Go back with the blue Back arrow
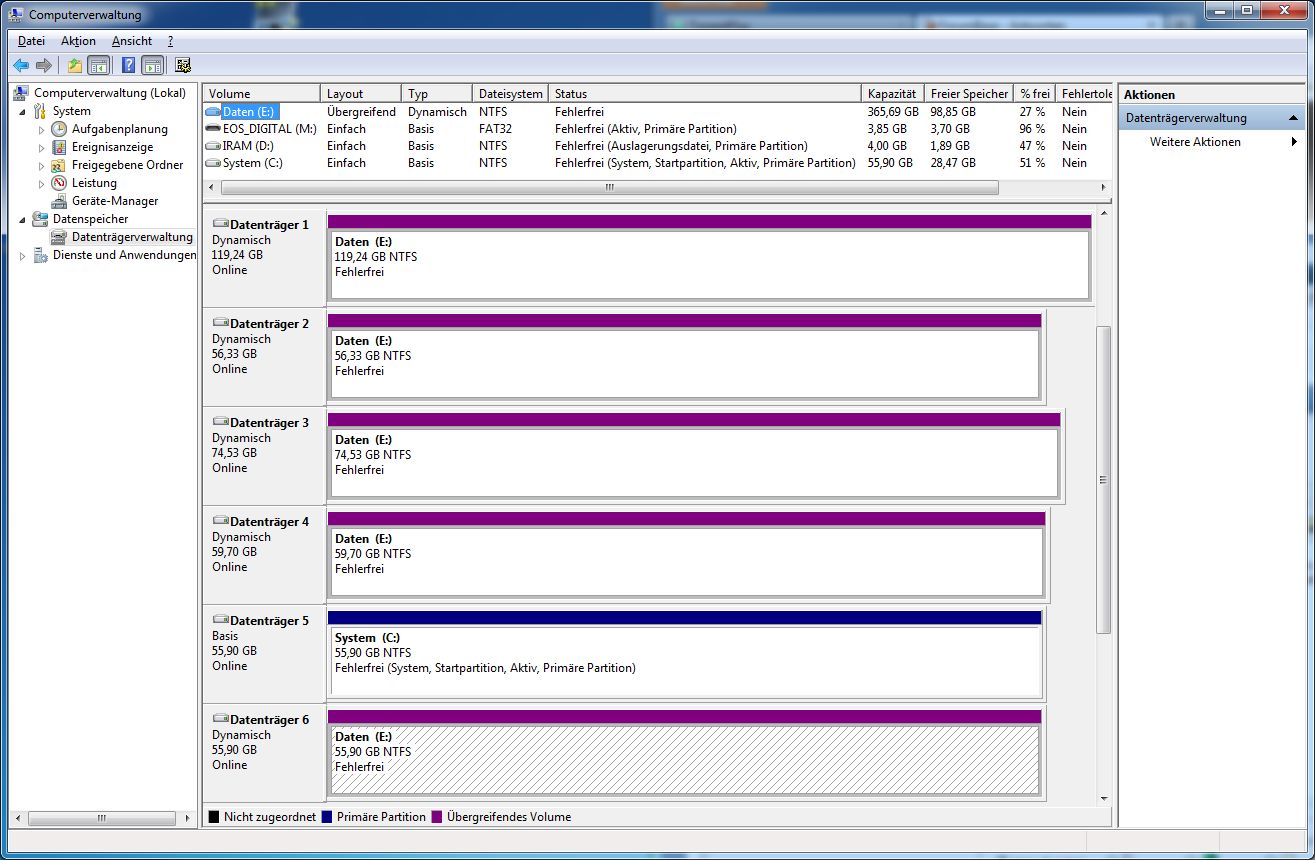 21,66
